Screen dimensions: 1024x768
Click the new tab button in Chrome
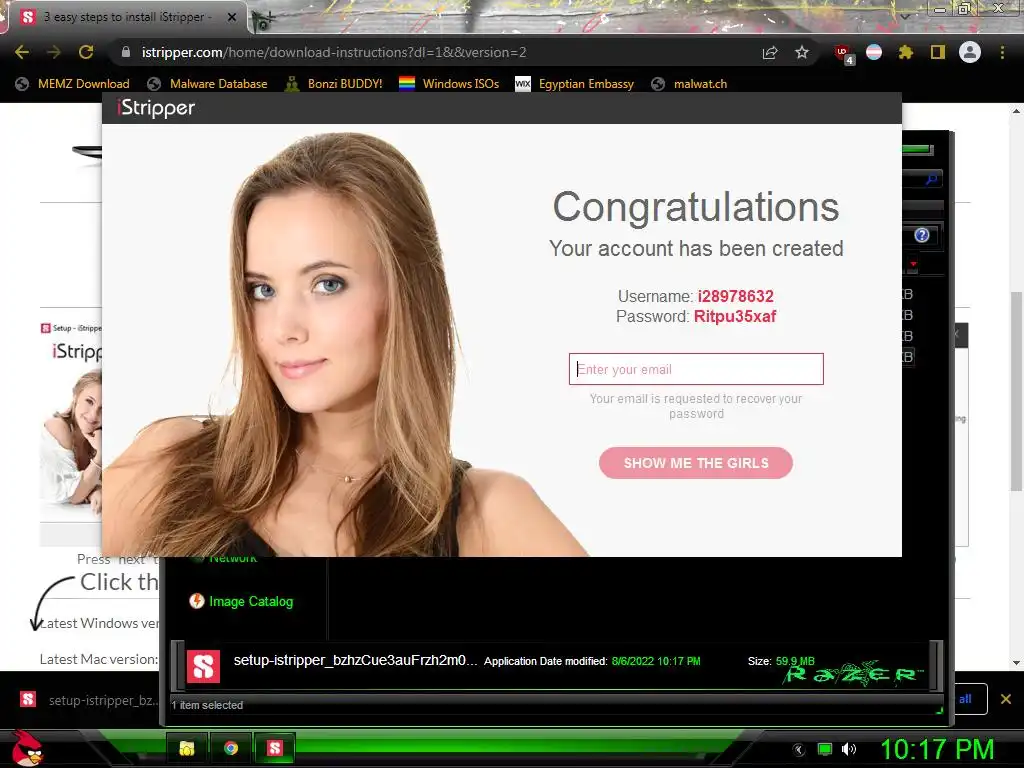click(x=263, y=20)
